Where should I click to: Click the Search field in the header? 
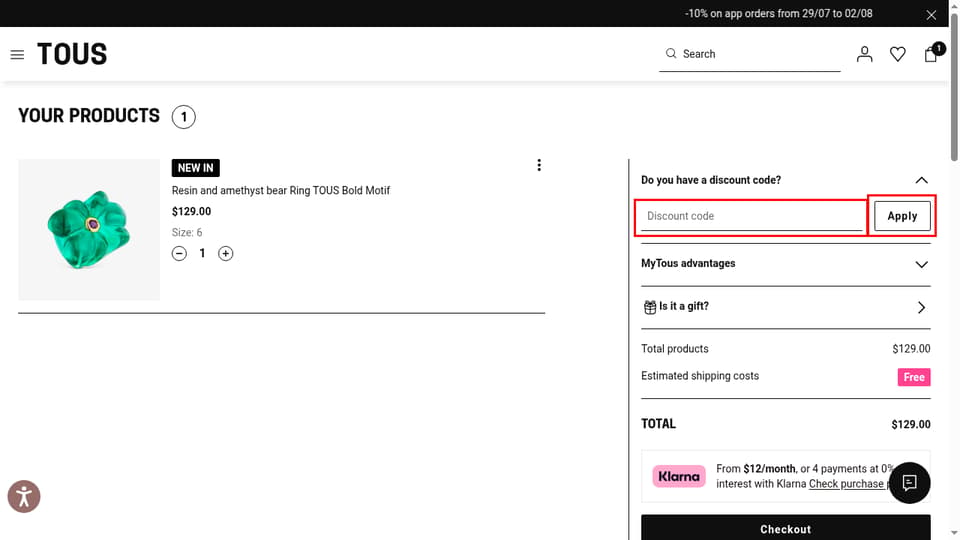click(749, 54)
